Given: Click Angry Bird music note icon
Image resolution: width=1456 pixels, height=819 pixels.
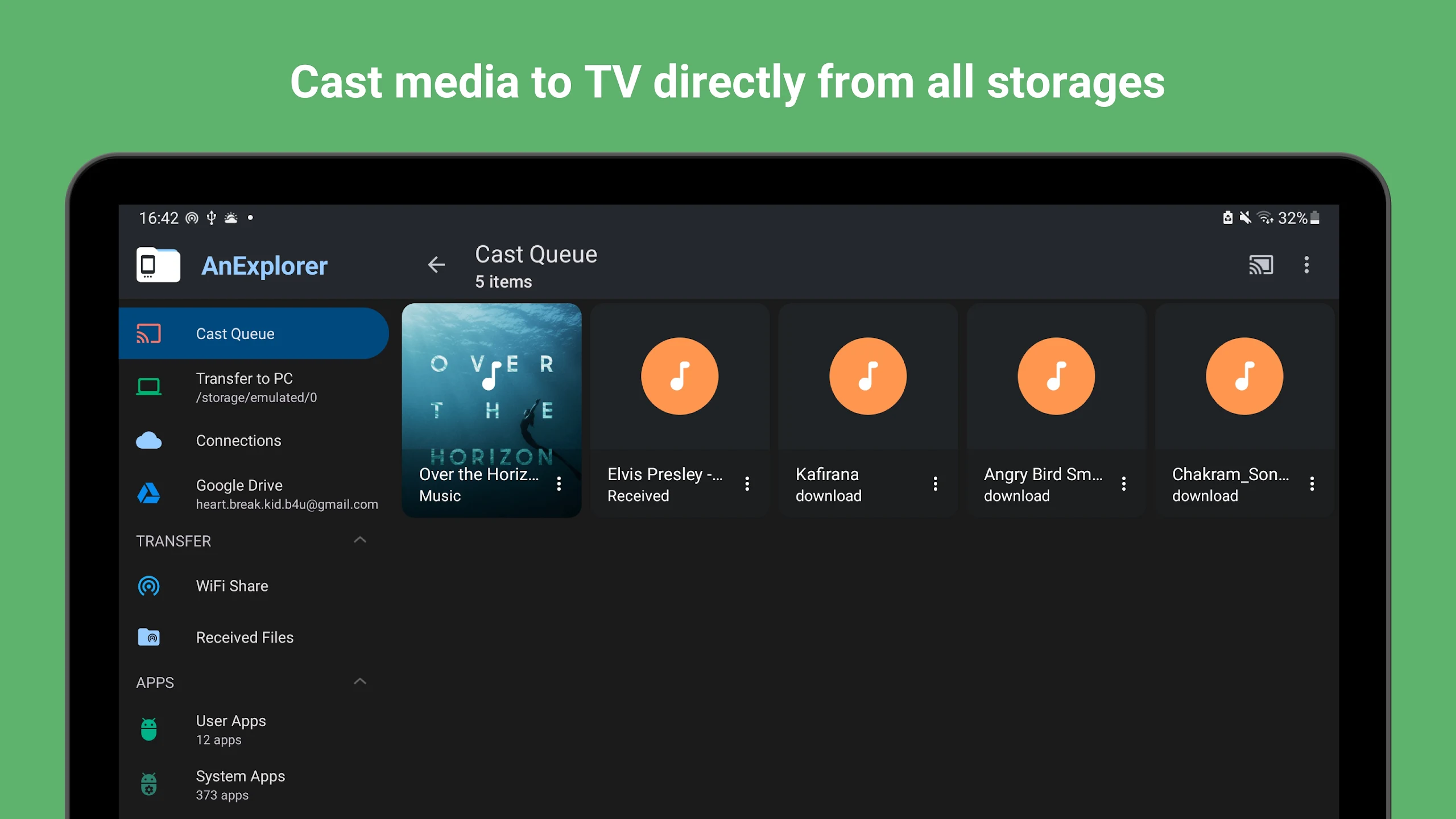Looking at the screenshot, I should (1056, 376).
